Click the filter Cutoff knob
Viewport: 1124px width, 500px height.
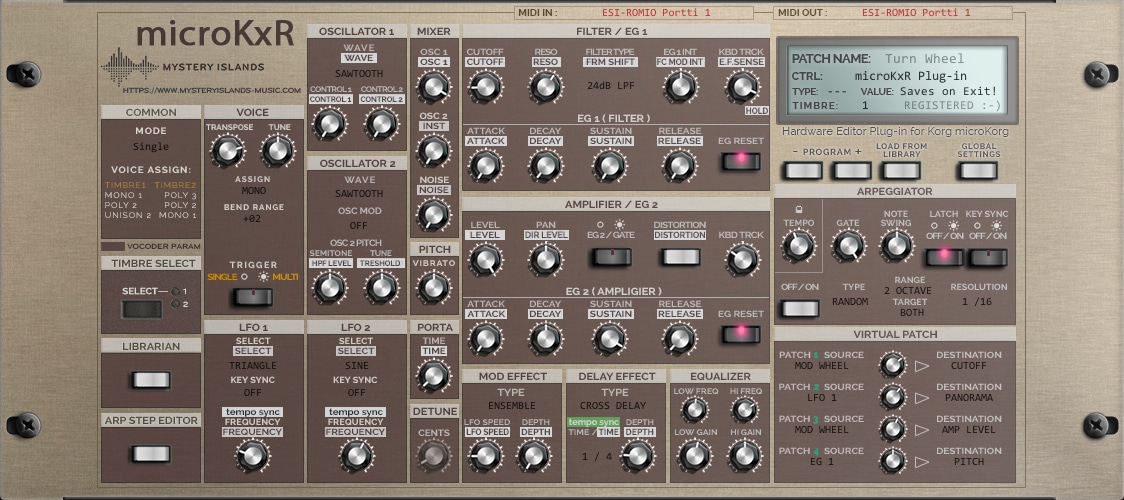pyautogui.click(x=485, y=87)
